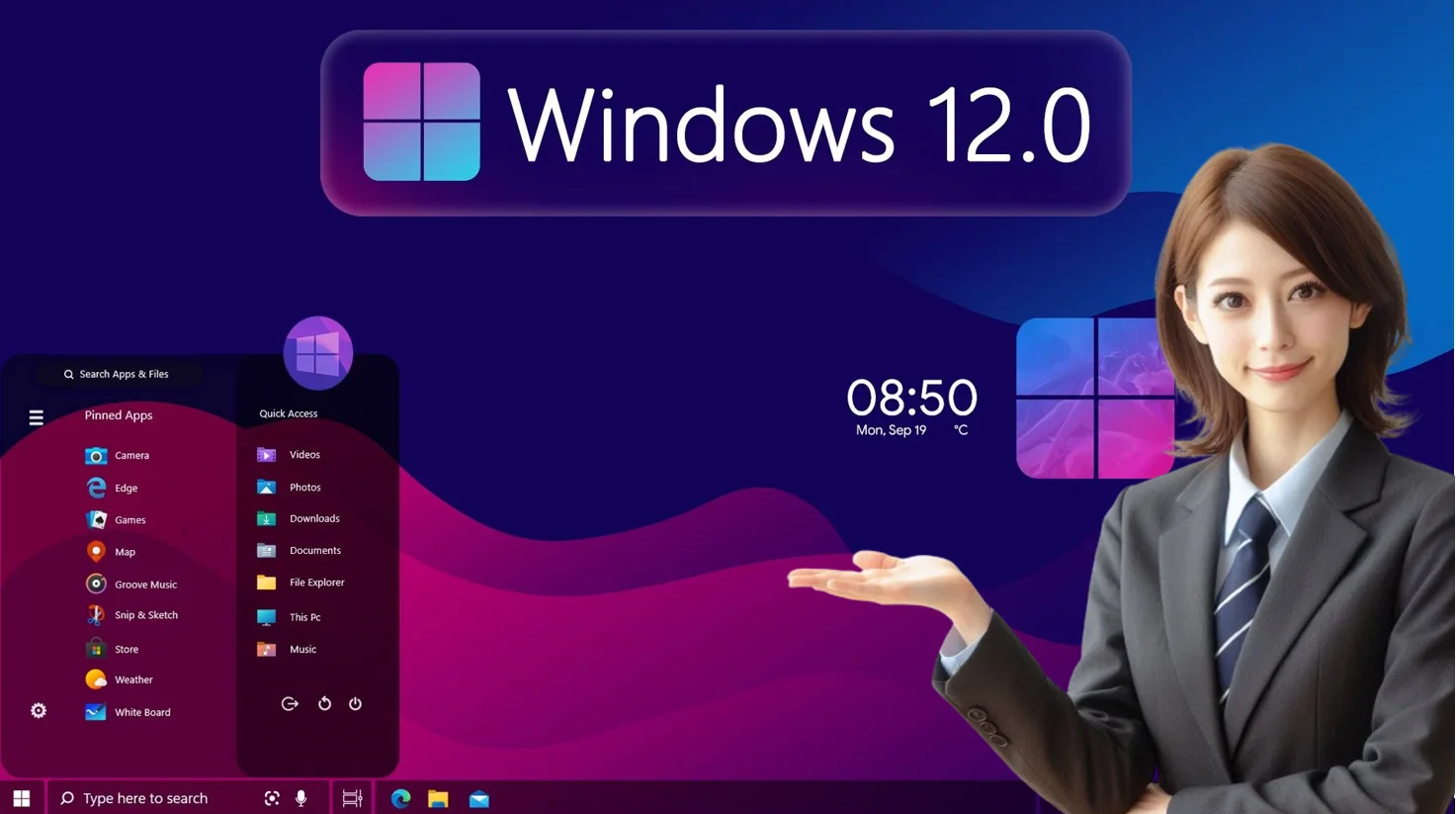Open Documents folder icon
Image resolution: width=1456 pixels, height=814 pixels.
267,550
